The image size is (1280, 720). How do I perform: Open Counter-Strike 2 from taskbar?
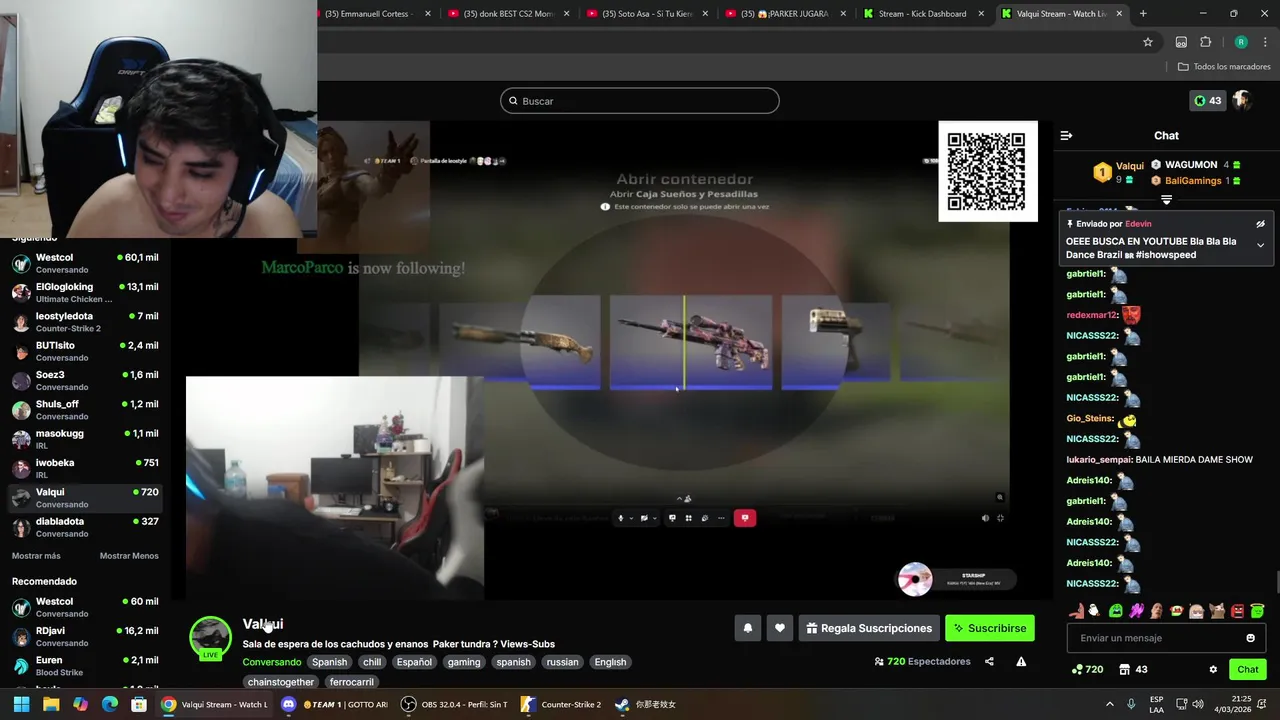click(x=560, y=704)
